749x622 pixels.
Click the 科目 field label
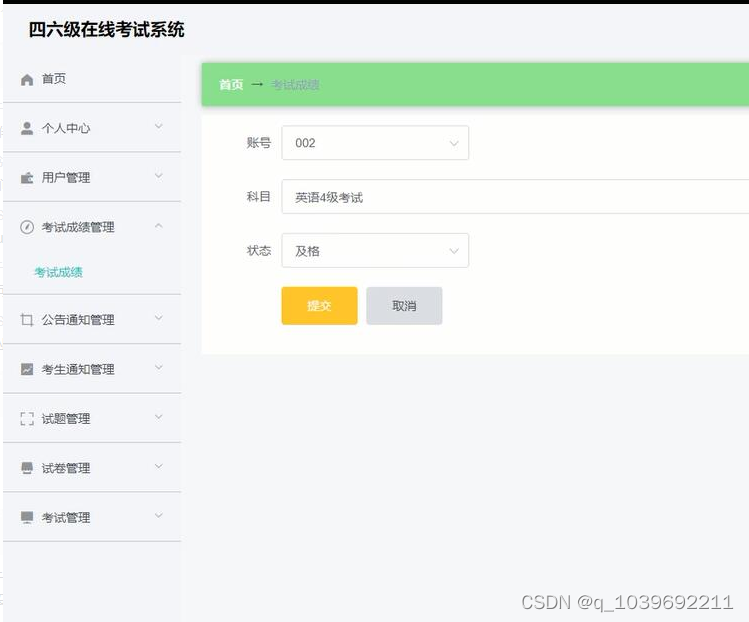pos(258,197)
